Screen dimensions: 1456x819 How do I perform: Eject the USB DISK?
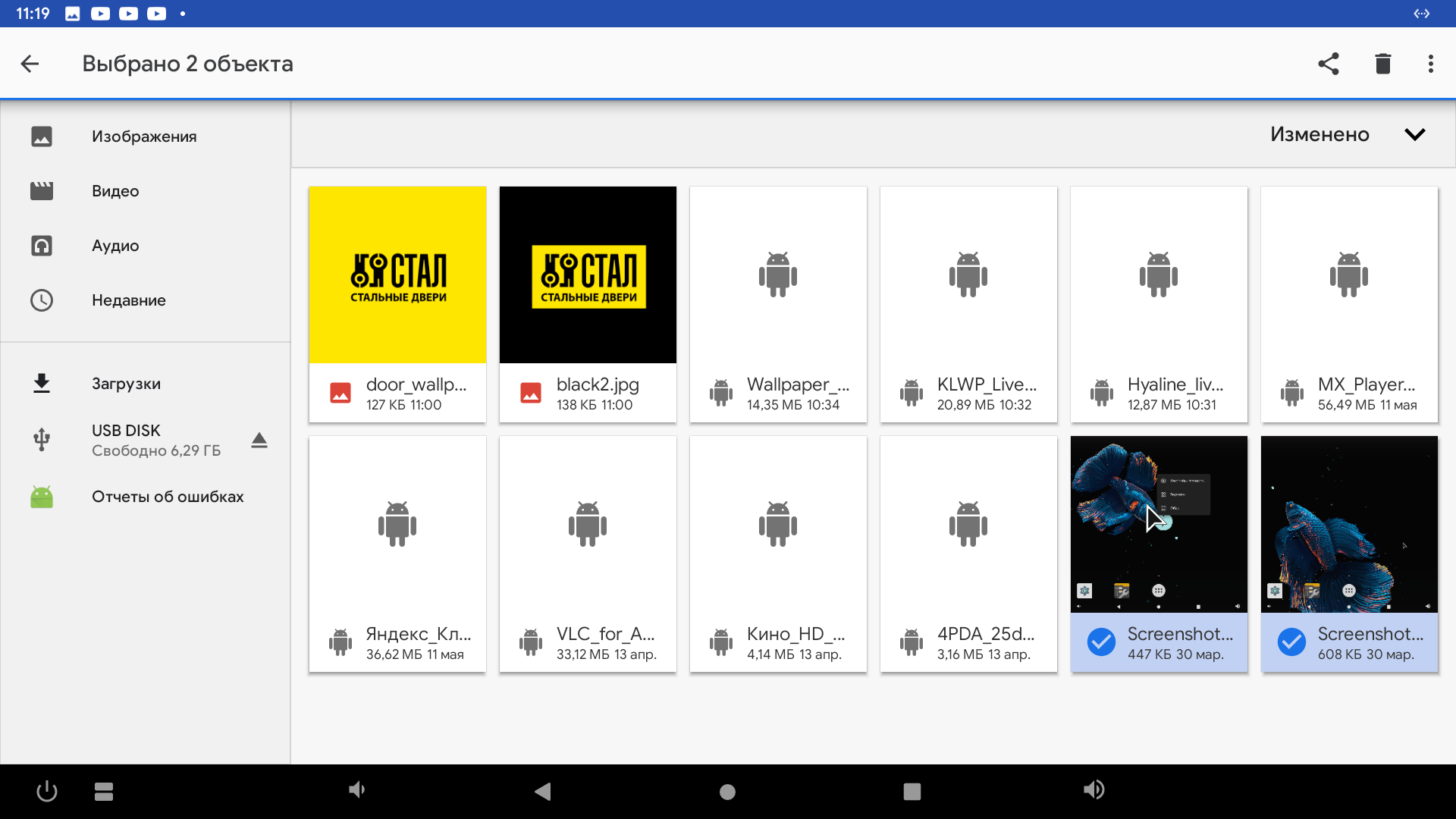click(259, 441)
